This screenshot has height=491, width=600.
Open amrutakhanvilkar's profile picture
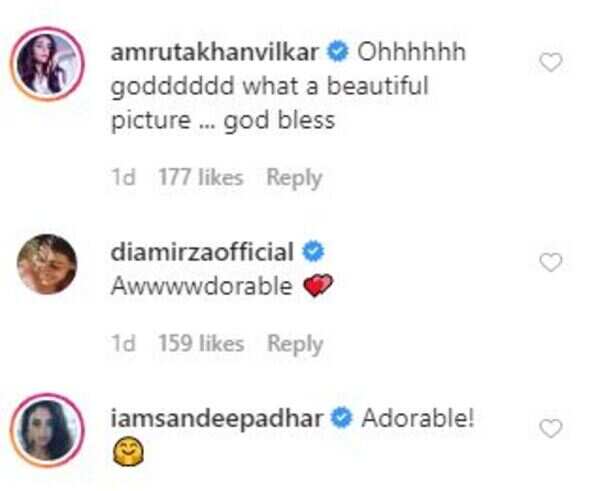[x=46, y=62]
